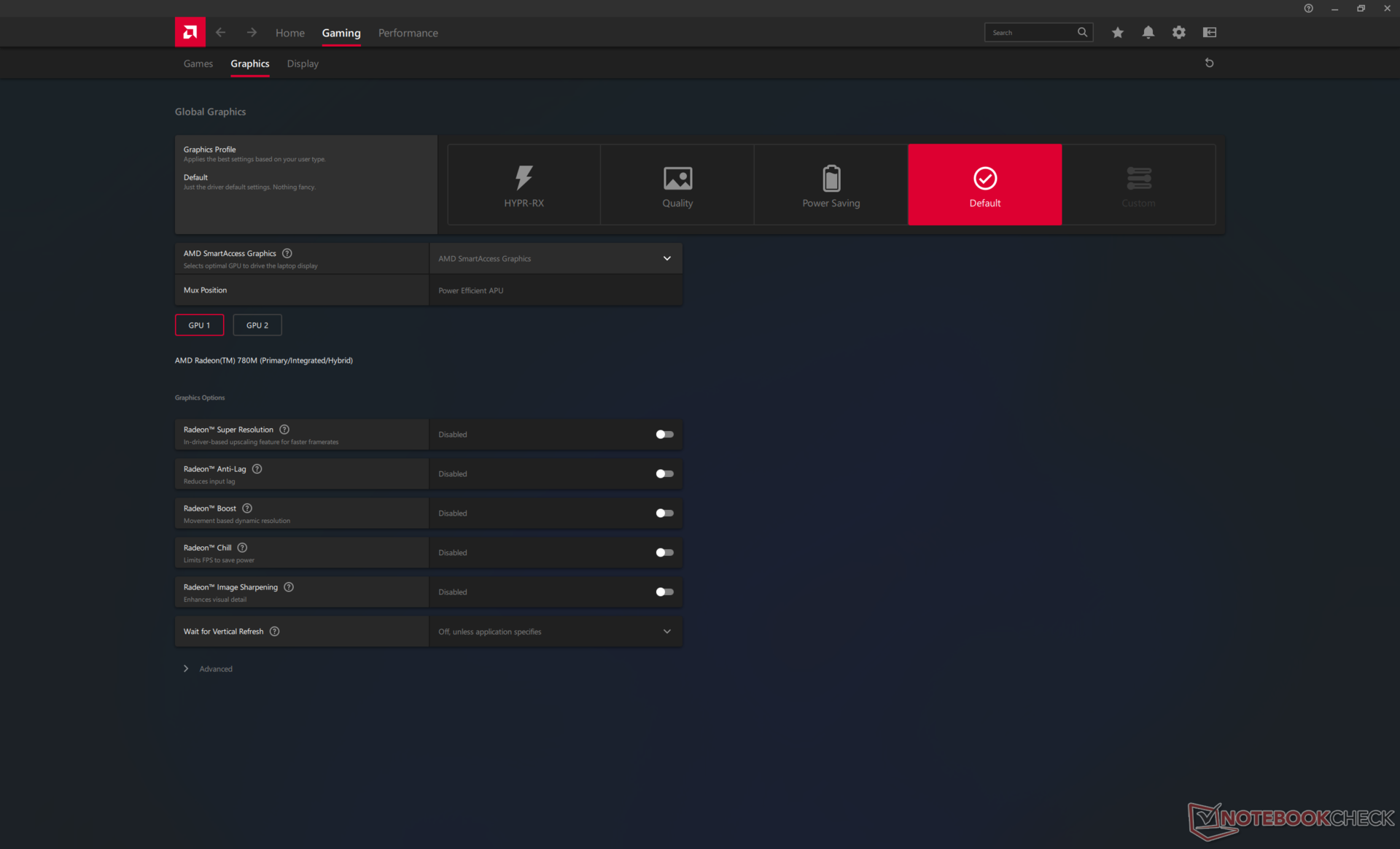The width and height of the screenshot is (1400, 849).
Task: Open notifications bell icon
Action: (x=1148, y=32)
